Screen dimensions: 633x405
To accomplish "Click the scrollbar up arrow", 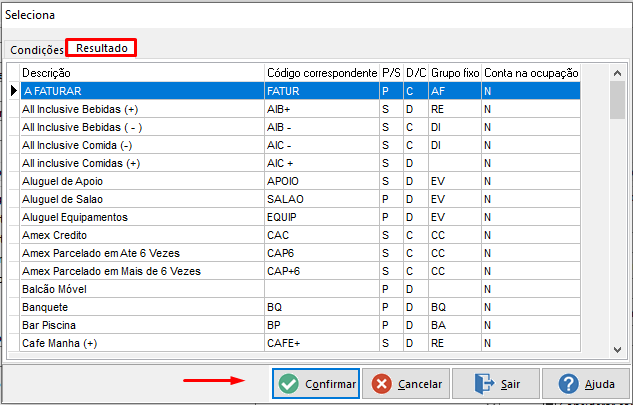I will 617,73.
